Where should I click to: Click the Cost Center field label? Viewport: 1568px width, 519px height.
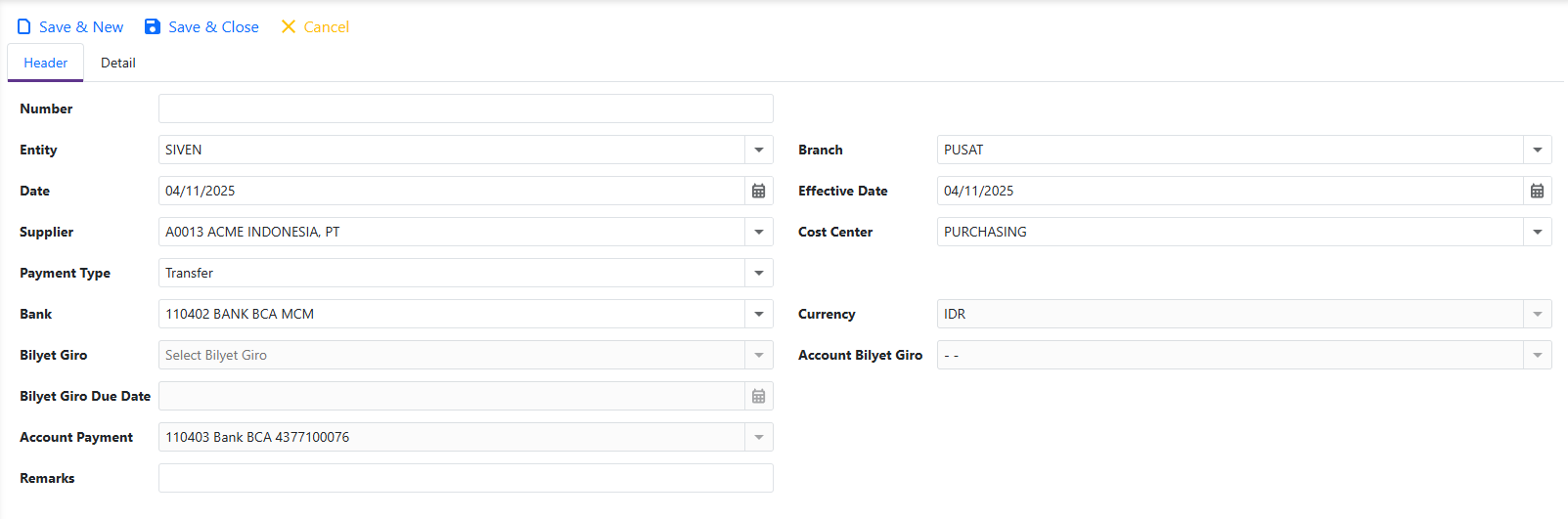(x=835, y=232)
